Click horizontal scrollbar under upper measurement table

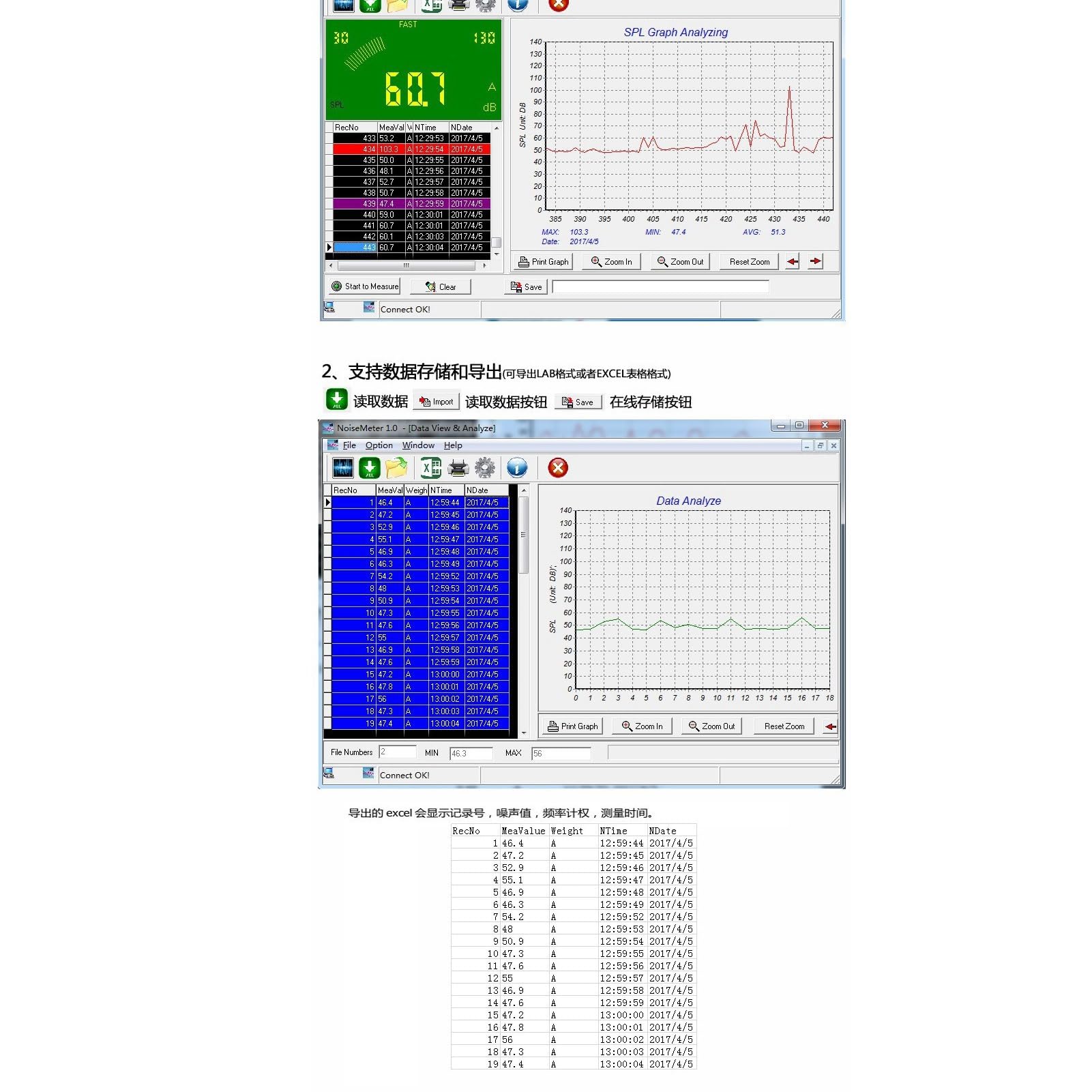[408, 265]
